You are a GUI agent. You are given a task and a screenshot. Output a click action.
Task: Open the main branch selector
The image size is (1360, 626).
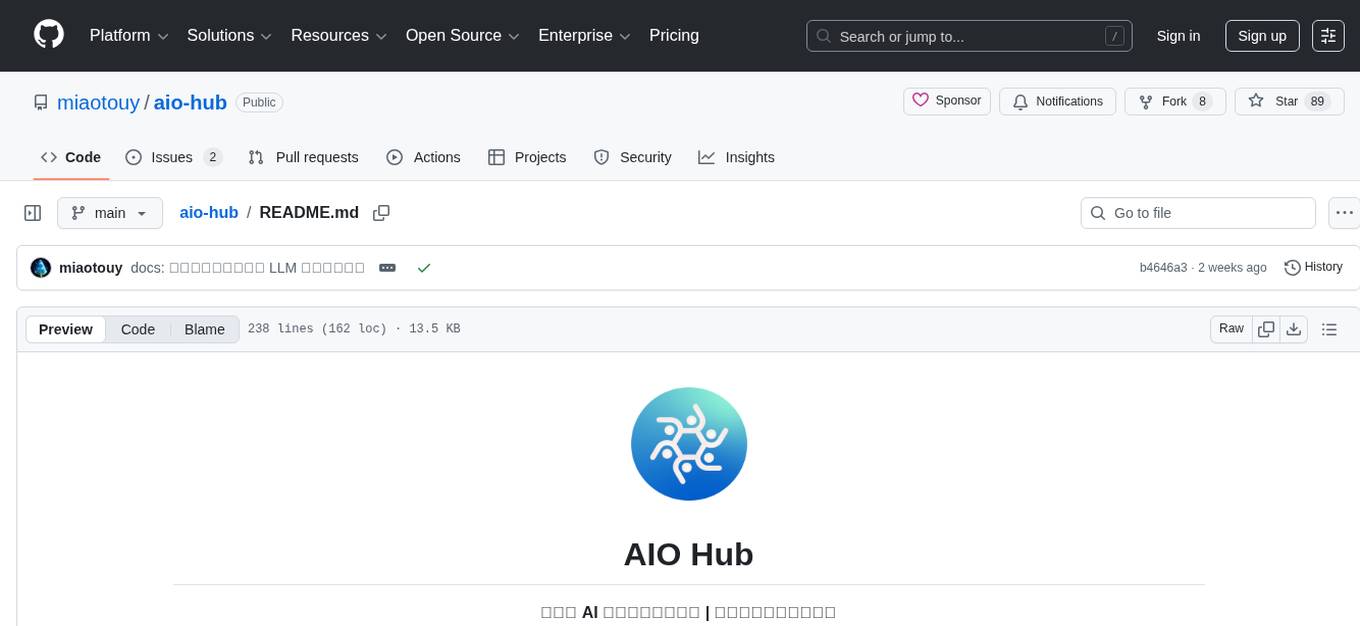point(110,212)
